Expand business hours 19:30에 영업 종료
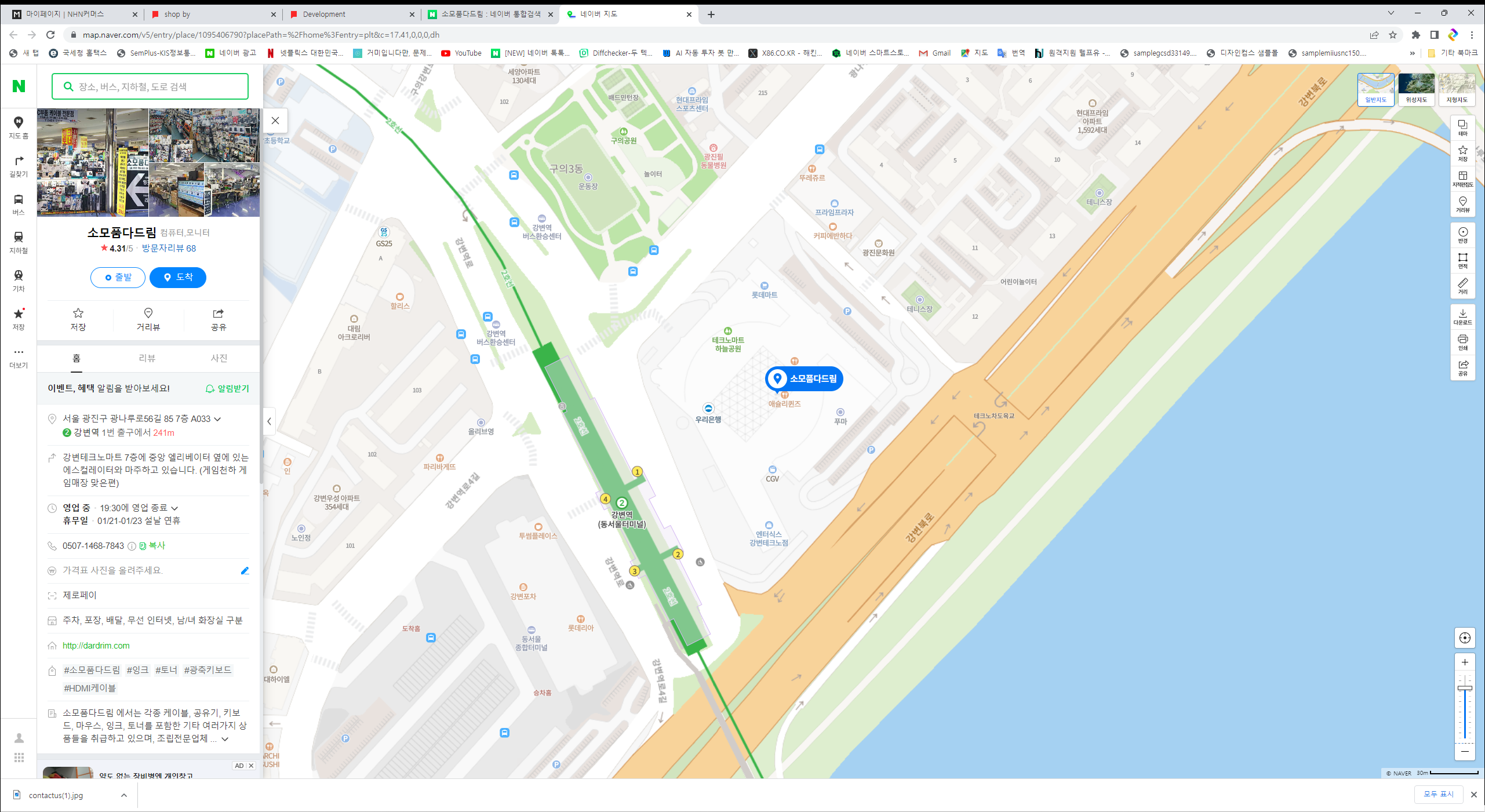 174,508
